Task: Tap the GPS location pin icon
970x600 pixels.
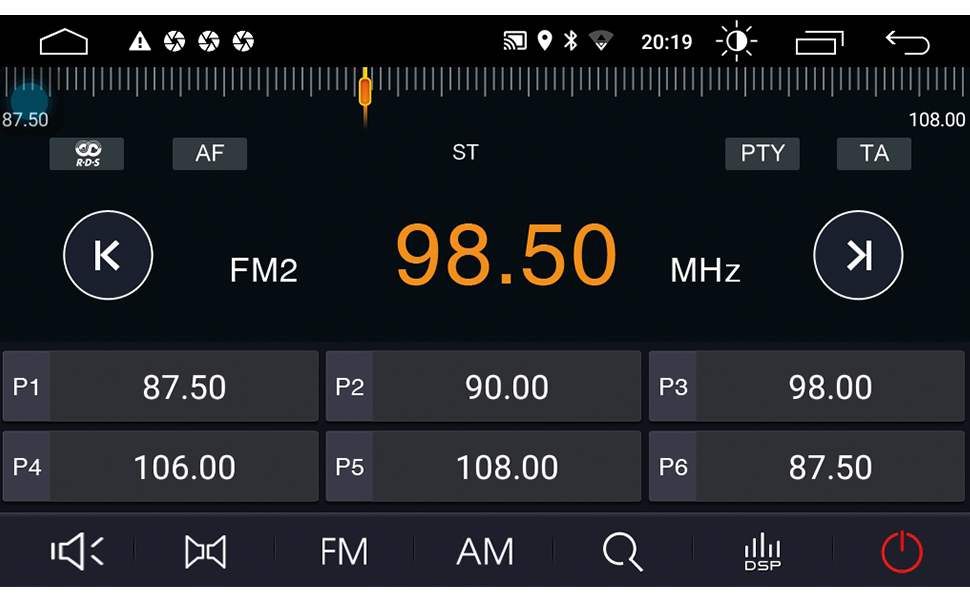Action: click(x=544, y=41)
